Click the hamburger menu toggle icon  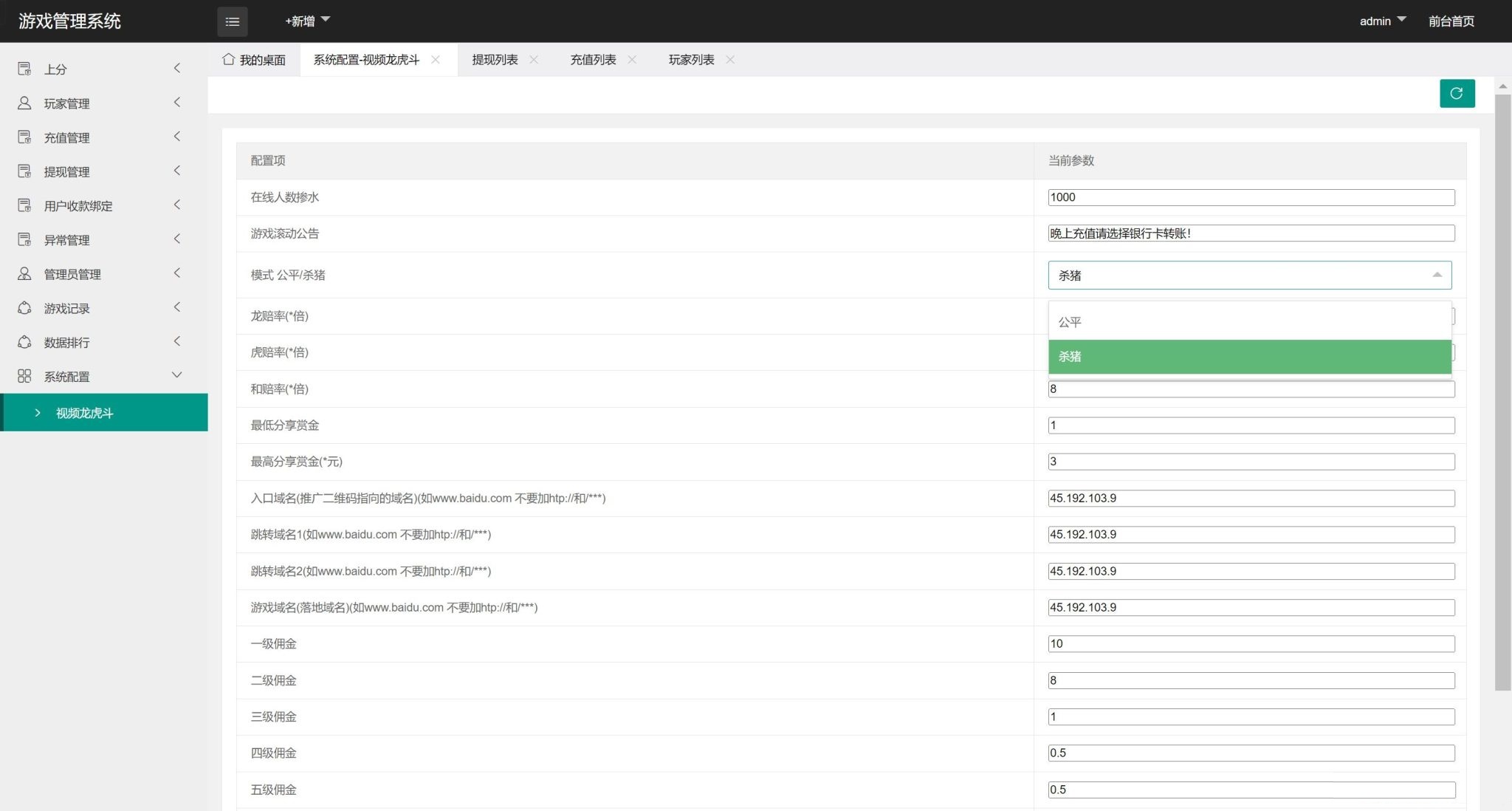pyautogui.click(x=232, y=21)
